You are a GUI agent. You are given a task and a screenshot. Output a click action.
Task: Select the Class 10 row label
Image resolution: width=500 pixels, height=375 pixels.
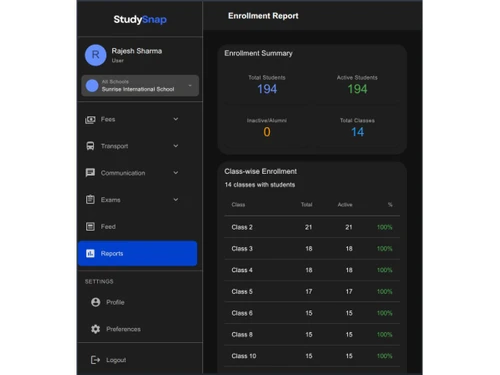(244, 356)
